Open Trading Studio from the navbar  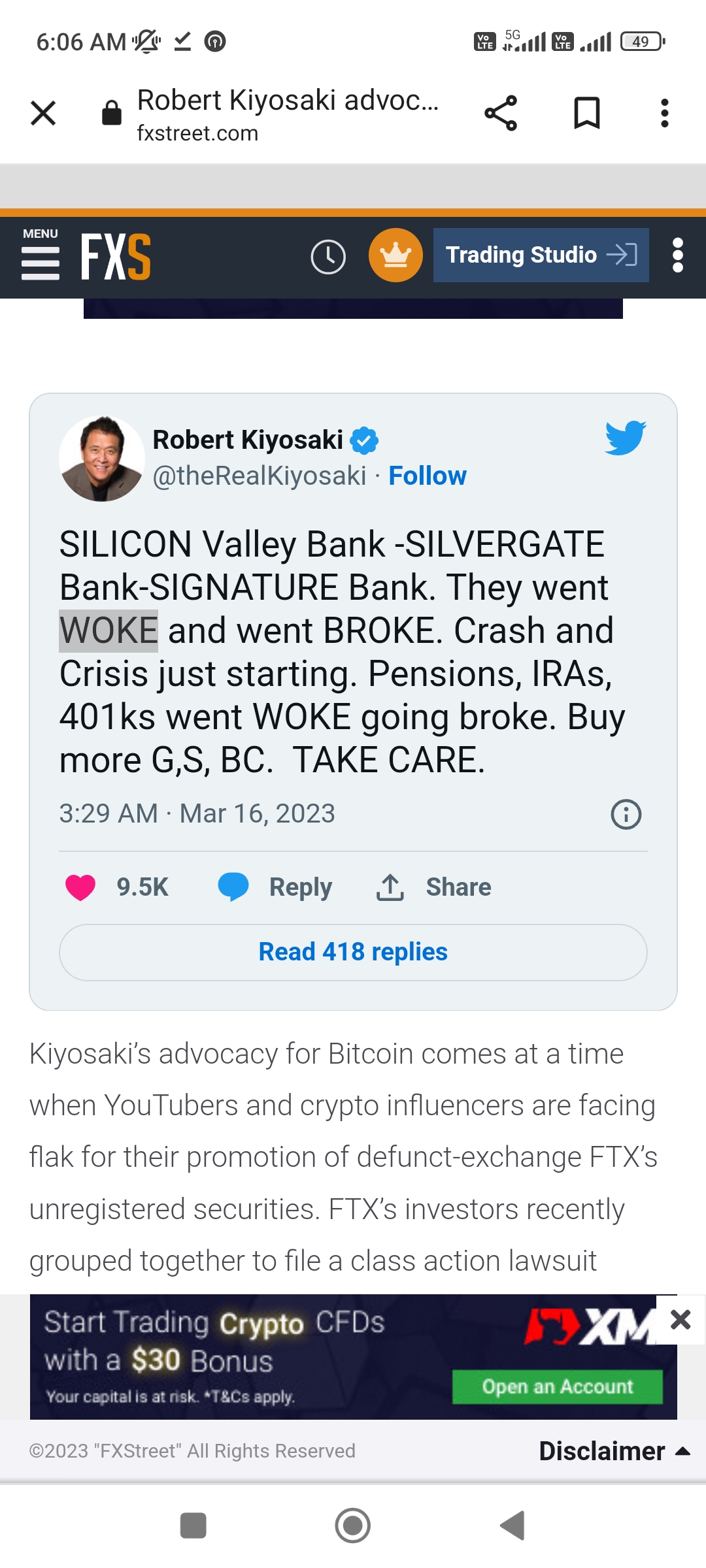click(541, 255)
